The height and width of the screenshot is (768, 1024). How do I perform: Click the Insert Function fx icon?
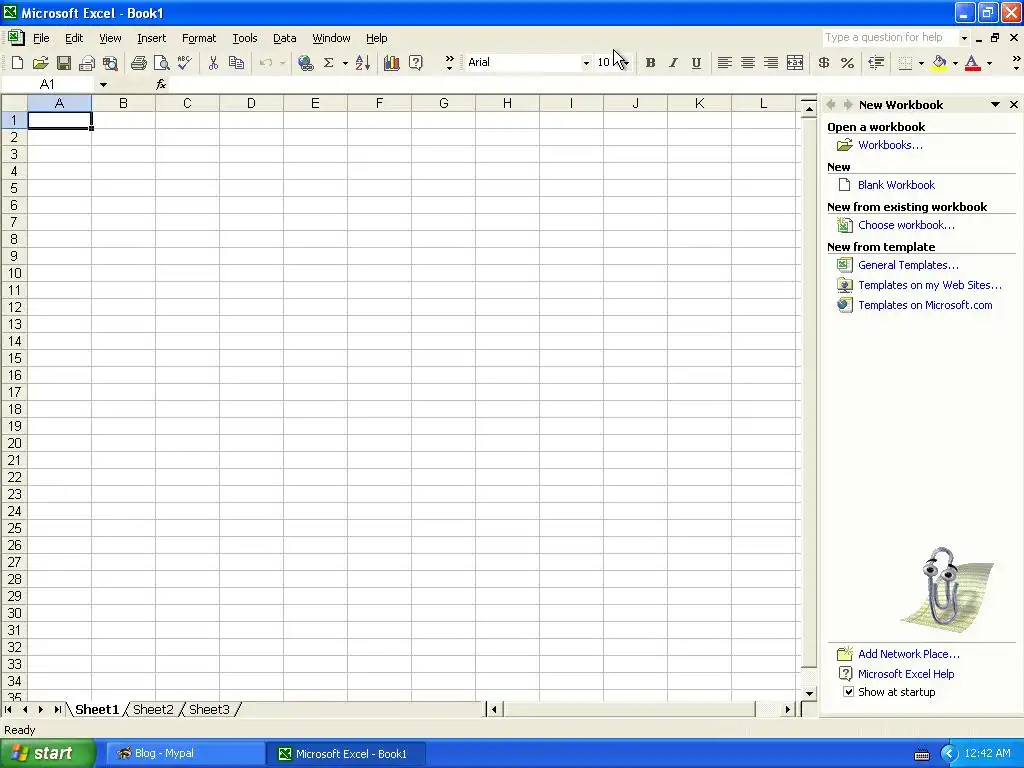[x=161, y=84]
